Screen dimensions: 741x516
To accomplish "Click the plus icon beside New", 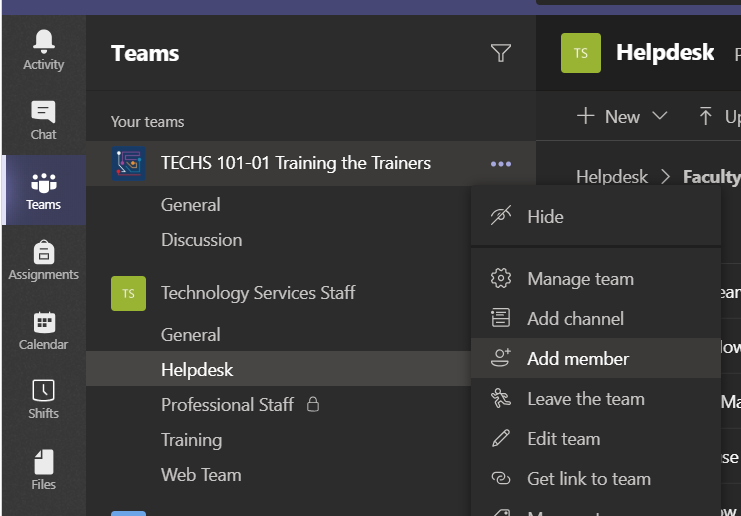I will pos(586,116).
